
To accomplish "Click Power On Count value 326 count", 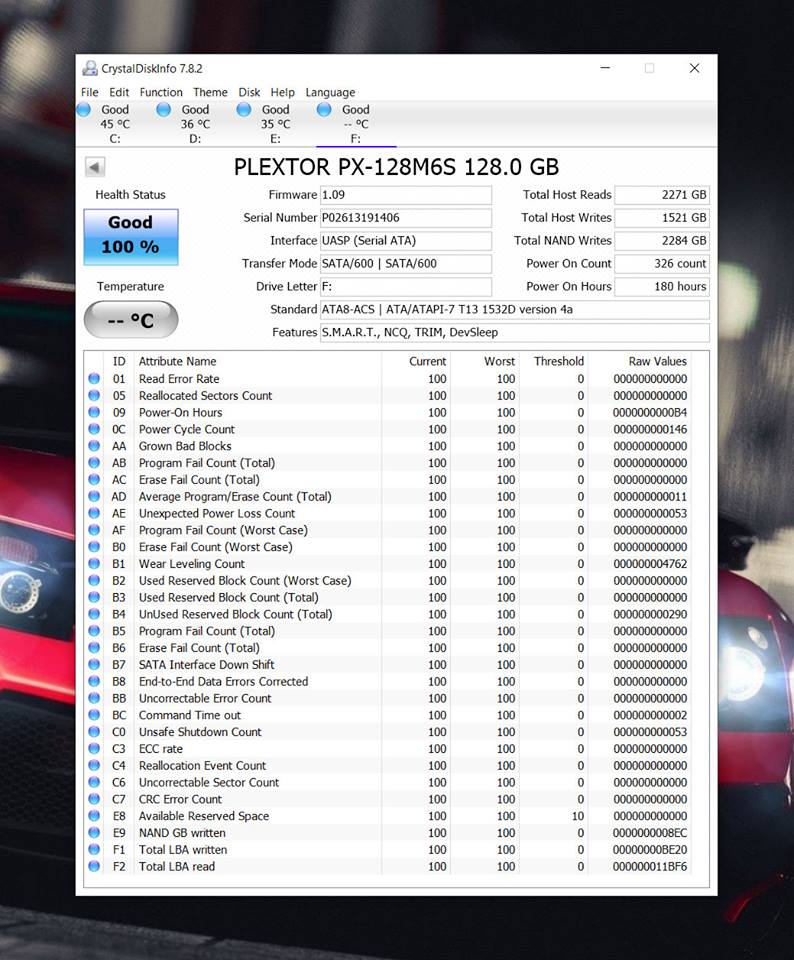I will (x=662, y=263).
